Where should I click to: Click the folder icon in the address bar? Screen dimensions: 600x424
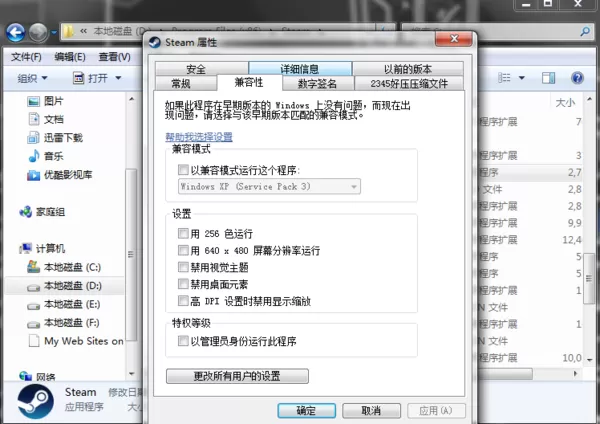click(x=68, y=31)
